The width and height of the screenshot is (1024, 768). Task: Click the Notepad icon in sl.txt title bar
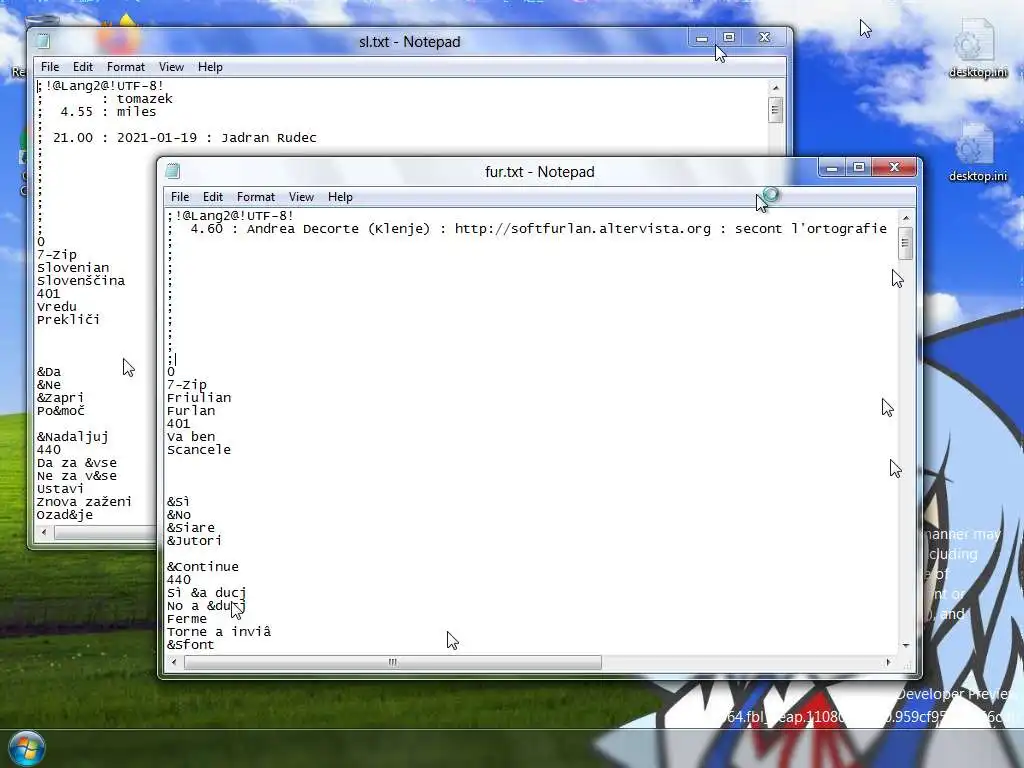[x=43, y=41]
